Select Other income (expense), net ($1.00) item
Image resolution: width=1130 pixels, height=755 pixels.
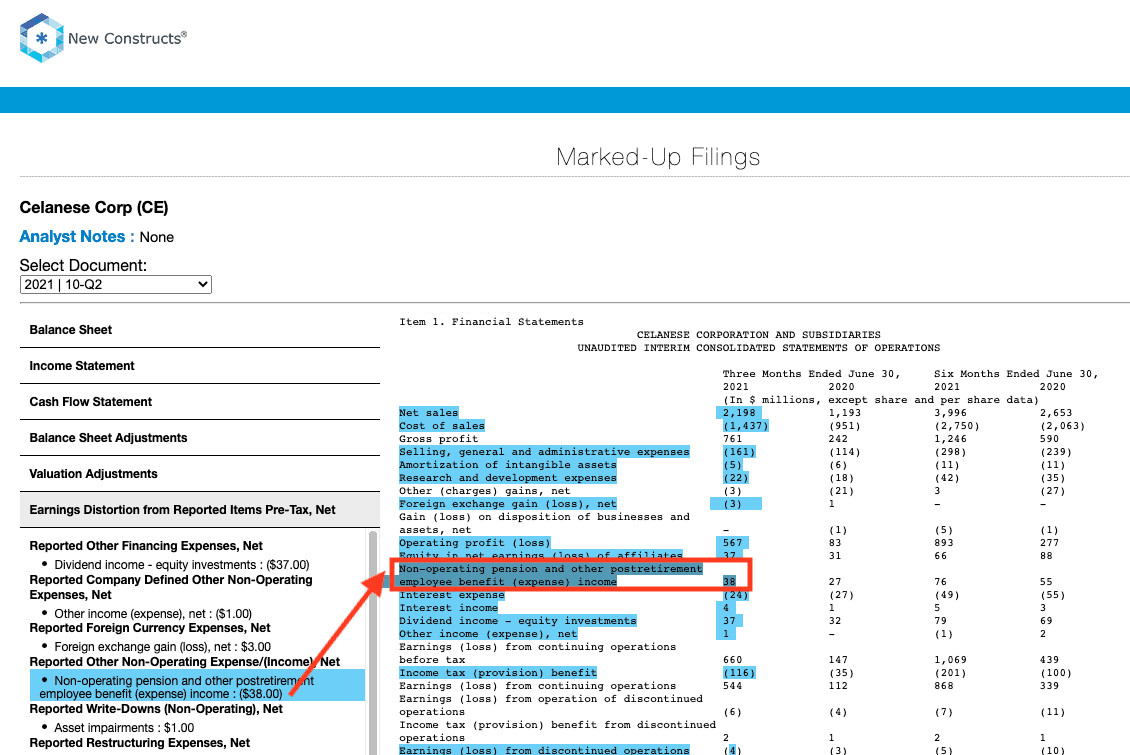coord(153,614)
